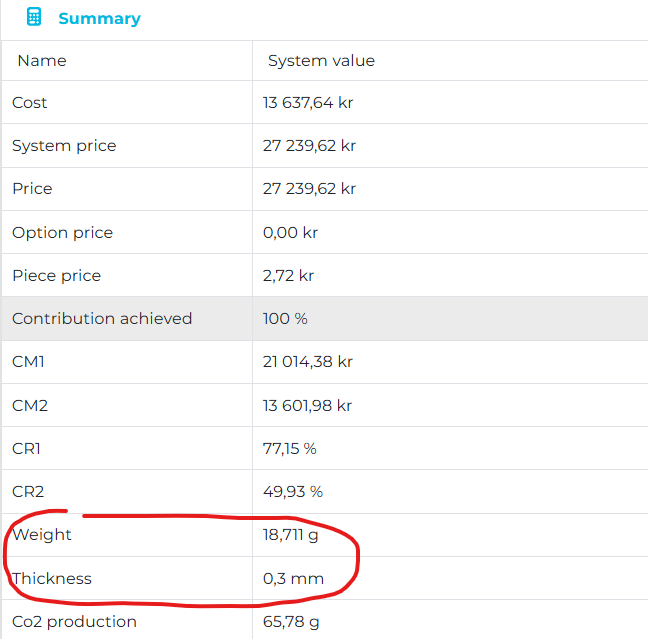Viewport: 648px width, 639px height.
Task: Click the CR2 value 49,93 %
Action: click(x=293, y=492)
